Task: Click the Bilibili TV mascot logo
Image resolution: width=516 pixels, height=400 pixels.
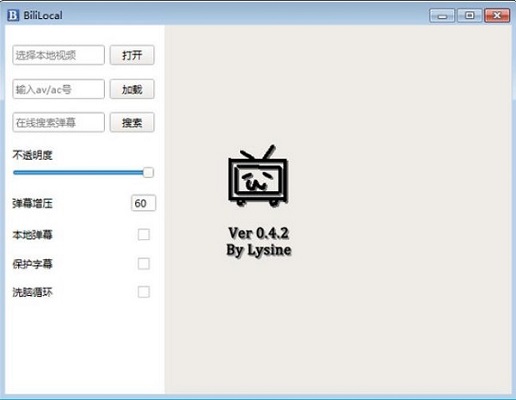Action: click(258, 176)
